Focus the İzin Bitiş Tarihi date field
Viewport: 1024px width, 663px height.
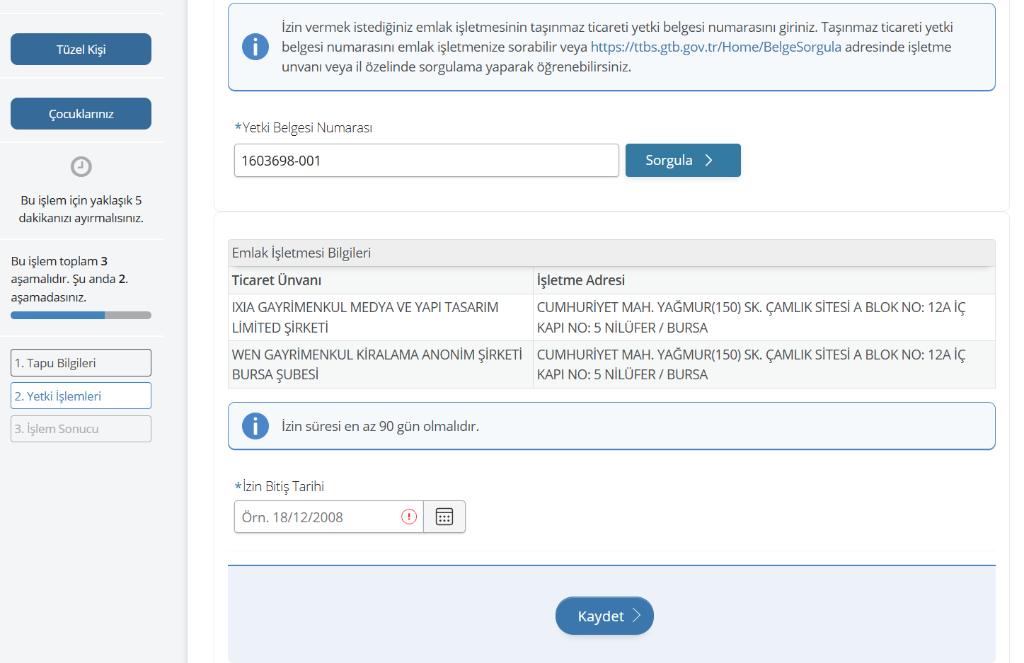tap(328, 517)
